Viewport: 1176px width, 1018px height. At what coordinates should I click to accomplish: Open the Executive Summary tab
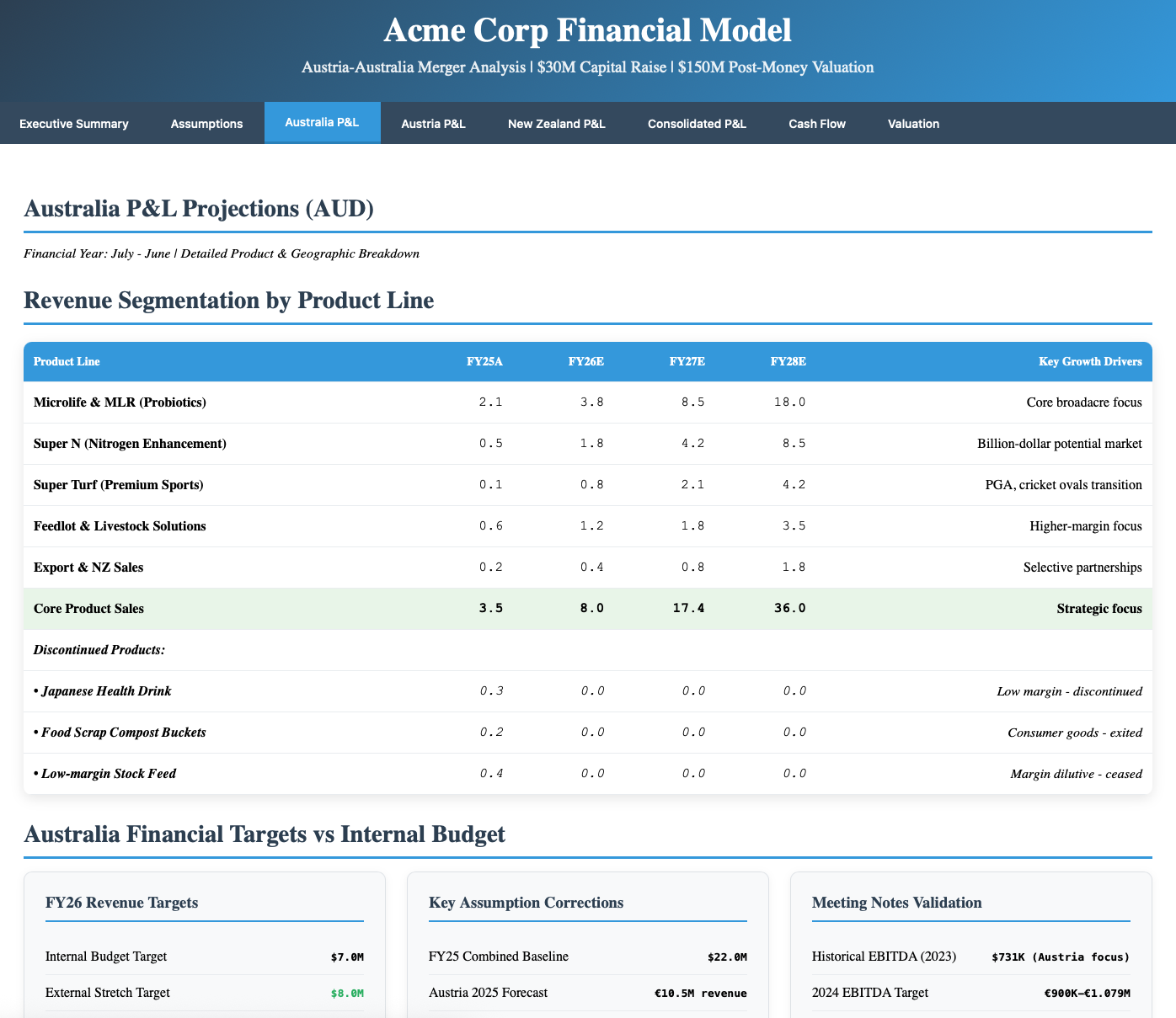click(x=74, y=124)
